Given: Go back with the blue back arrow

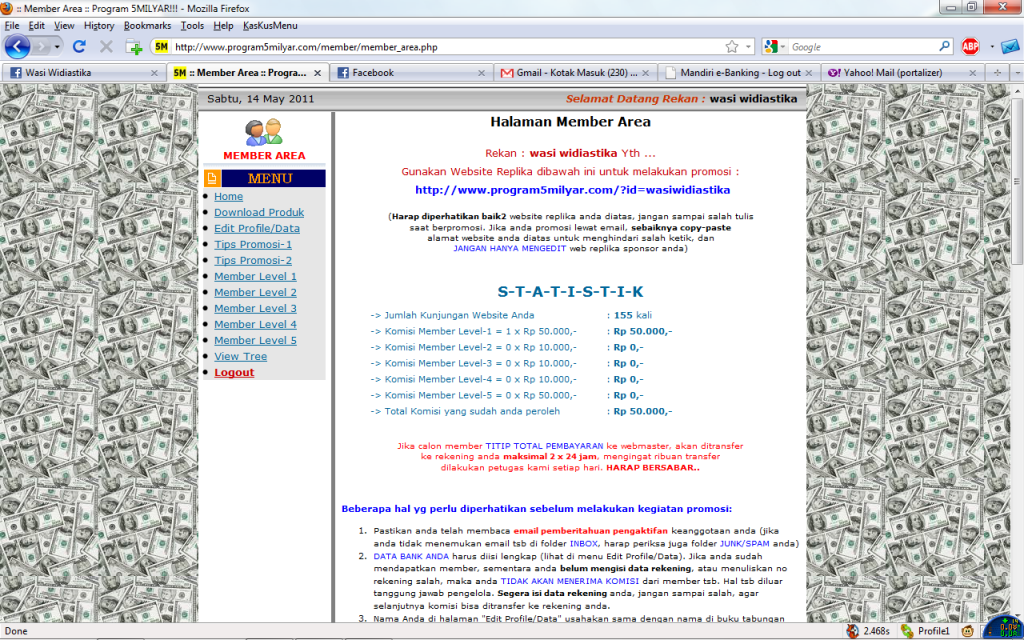Looking at the screenshot, I should tap(17, 46).
